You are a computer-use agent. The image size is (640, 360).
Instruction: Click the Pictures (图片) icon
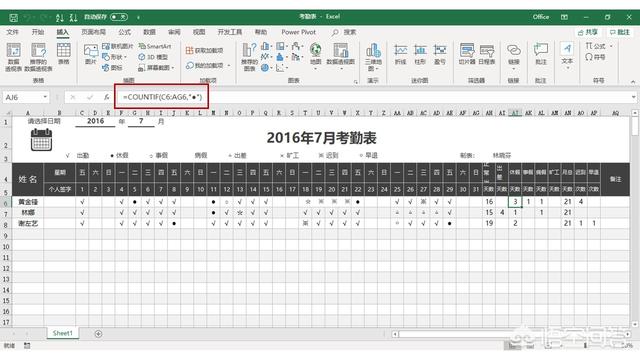[x=91, y=54]
